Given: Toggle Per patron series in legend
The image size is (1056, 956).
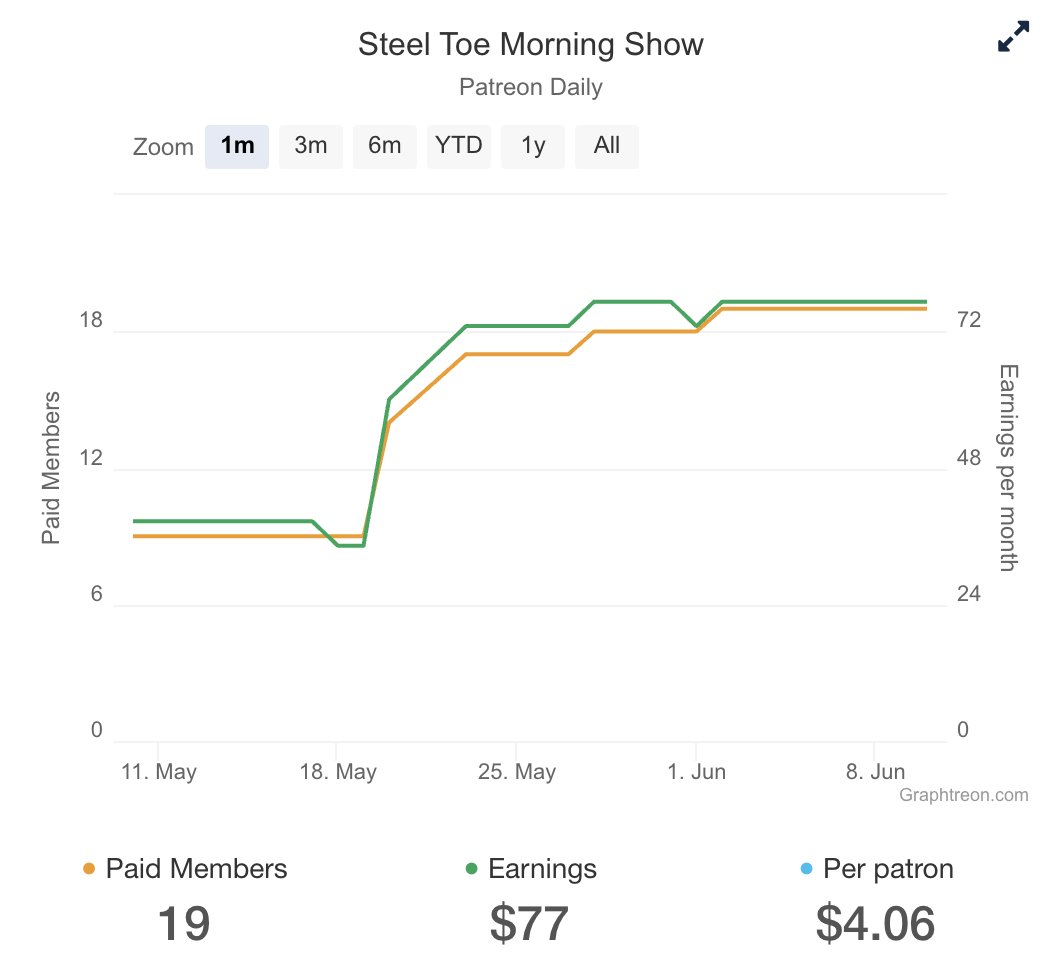Looking at the screenshot, I should [876, 868].
